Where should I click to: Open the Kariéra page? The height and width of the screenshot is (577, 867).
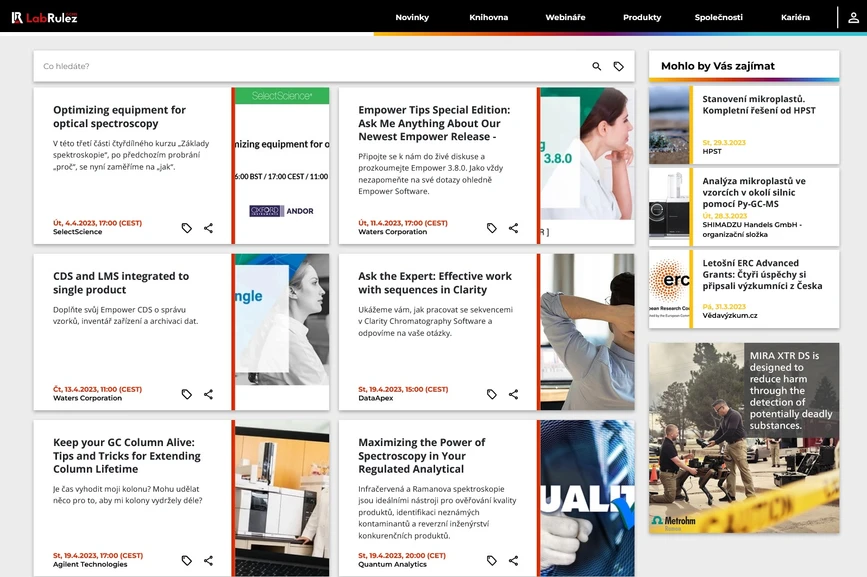pos(795,17)
